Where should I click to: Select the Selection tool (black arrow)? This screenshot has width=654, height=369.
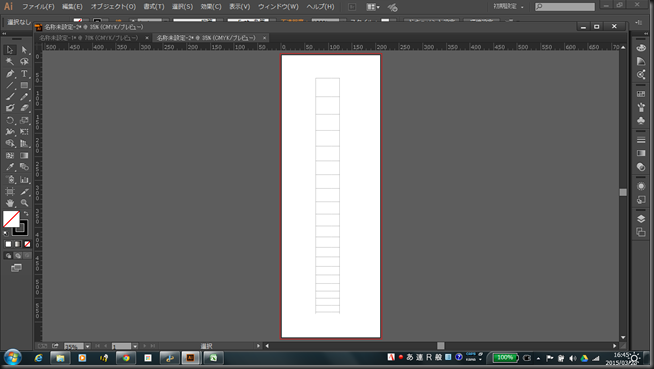(10, 50)
